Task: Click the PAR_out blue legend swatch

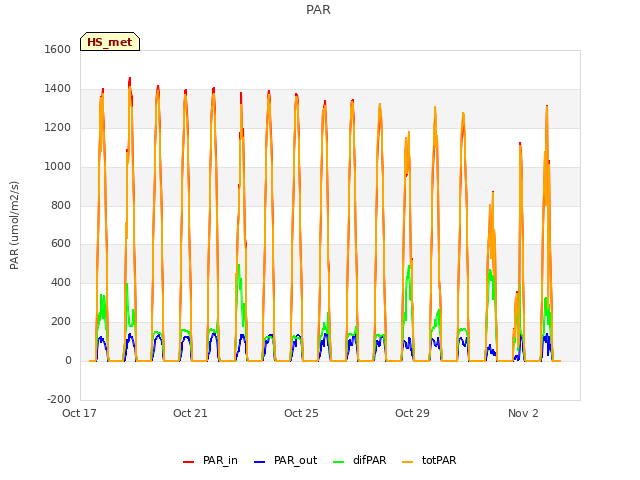Action: click(x=259, y=461)
